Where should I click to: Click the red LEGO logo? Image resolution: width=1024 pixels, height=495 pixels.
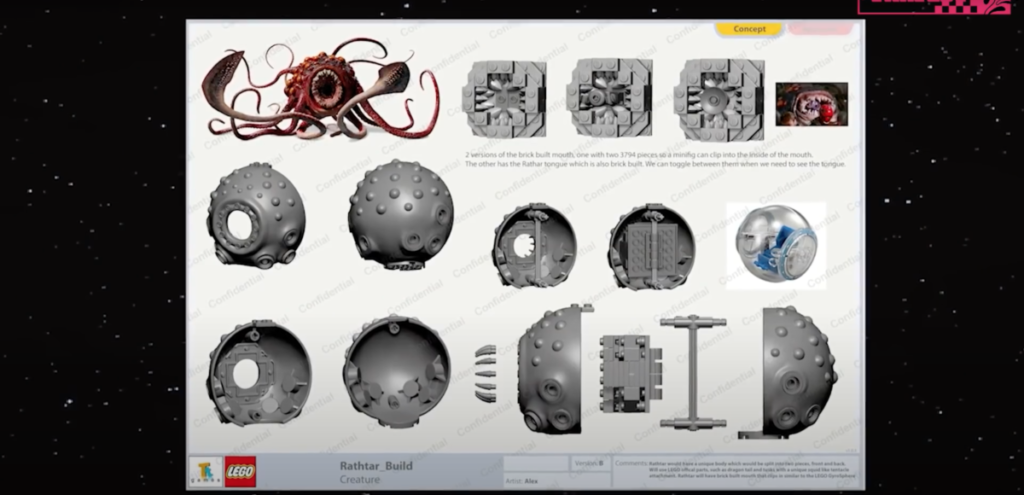point(240,471)
